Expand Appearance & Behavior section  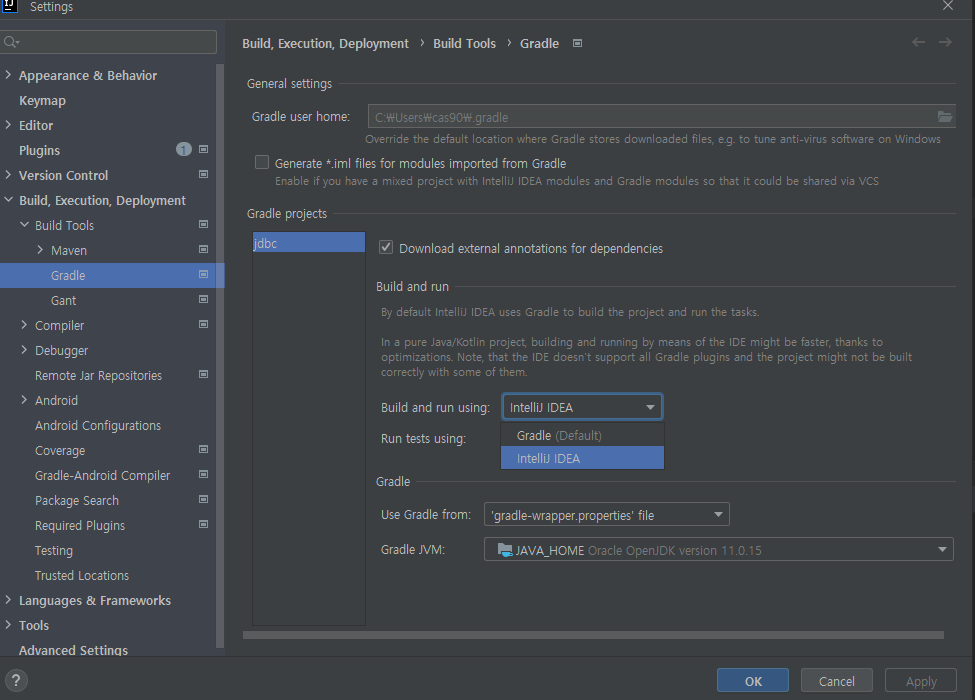pyautogui.click(x=8, y=75)
